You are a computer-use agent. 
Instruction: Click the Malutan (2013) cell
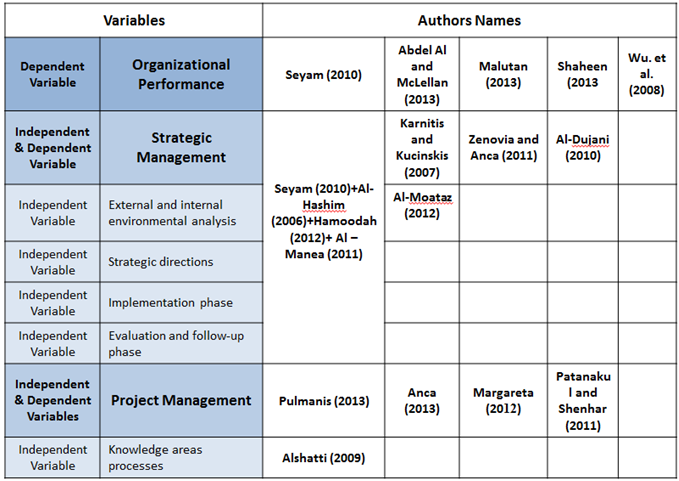pyautogui.click(x=503, y=75)
